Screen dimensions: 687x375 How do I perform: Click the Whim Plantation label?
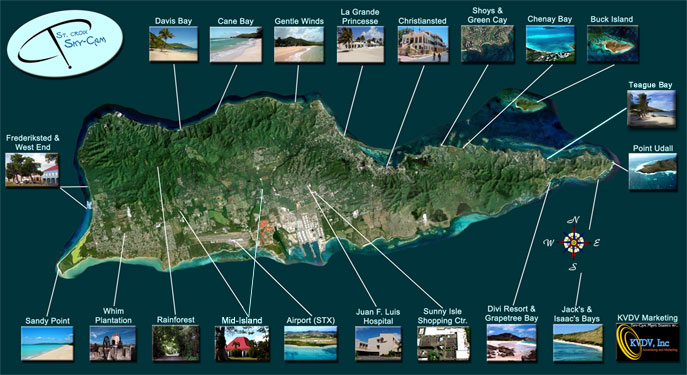(113, 316)
